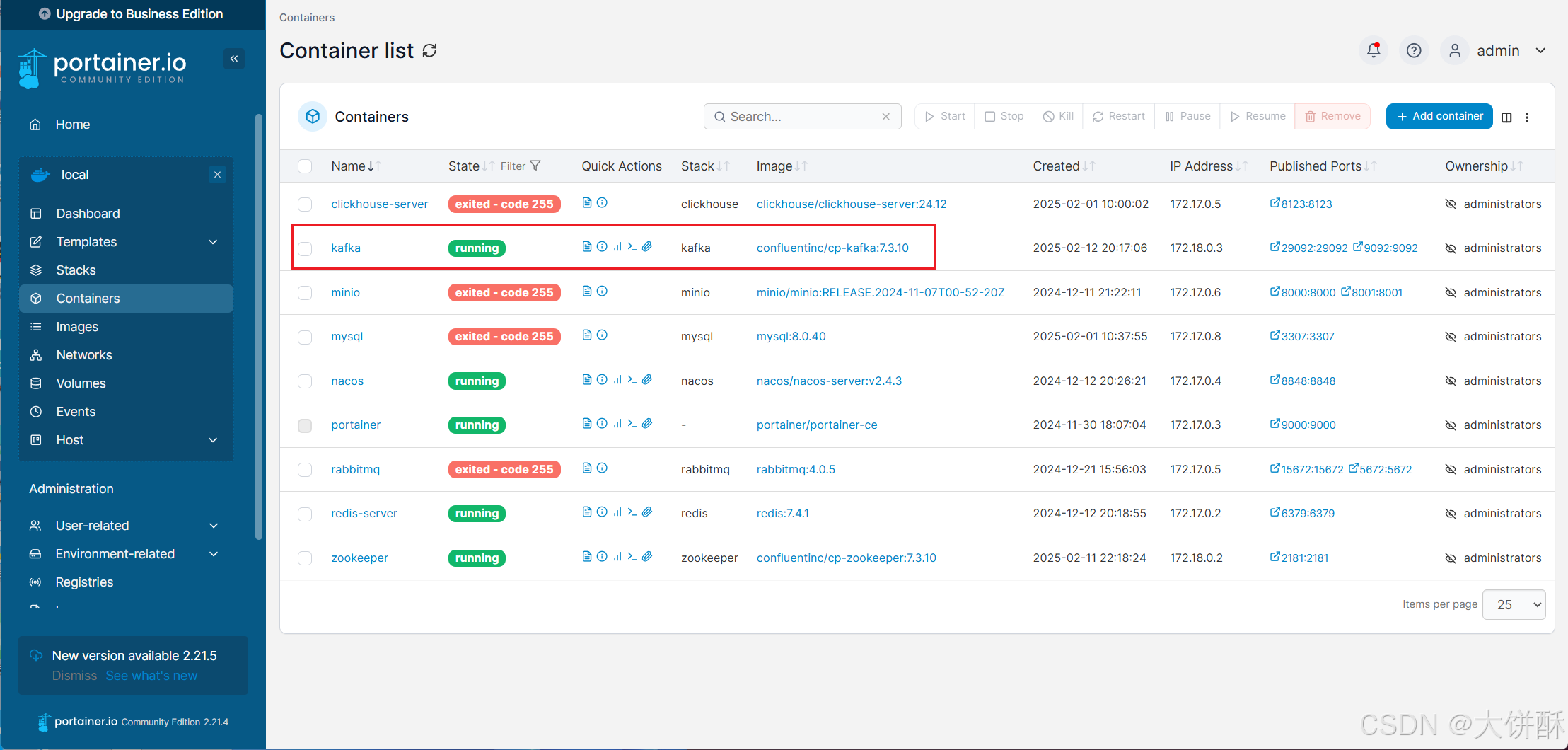Open the confluentinc/cp-zookeeper:7.3.10 image link
Screen dimensions: 1568x750
tap(846, 558)
